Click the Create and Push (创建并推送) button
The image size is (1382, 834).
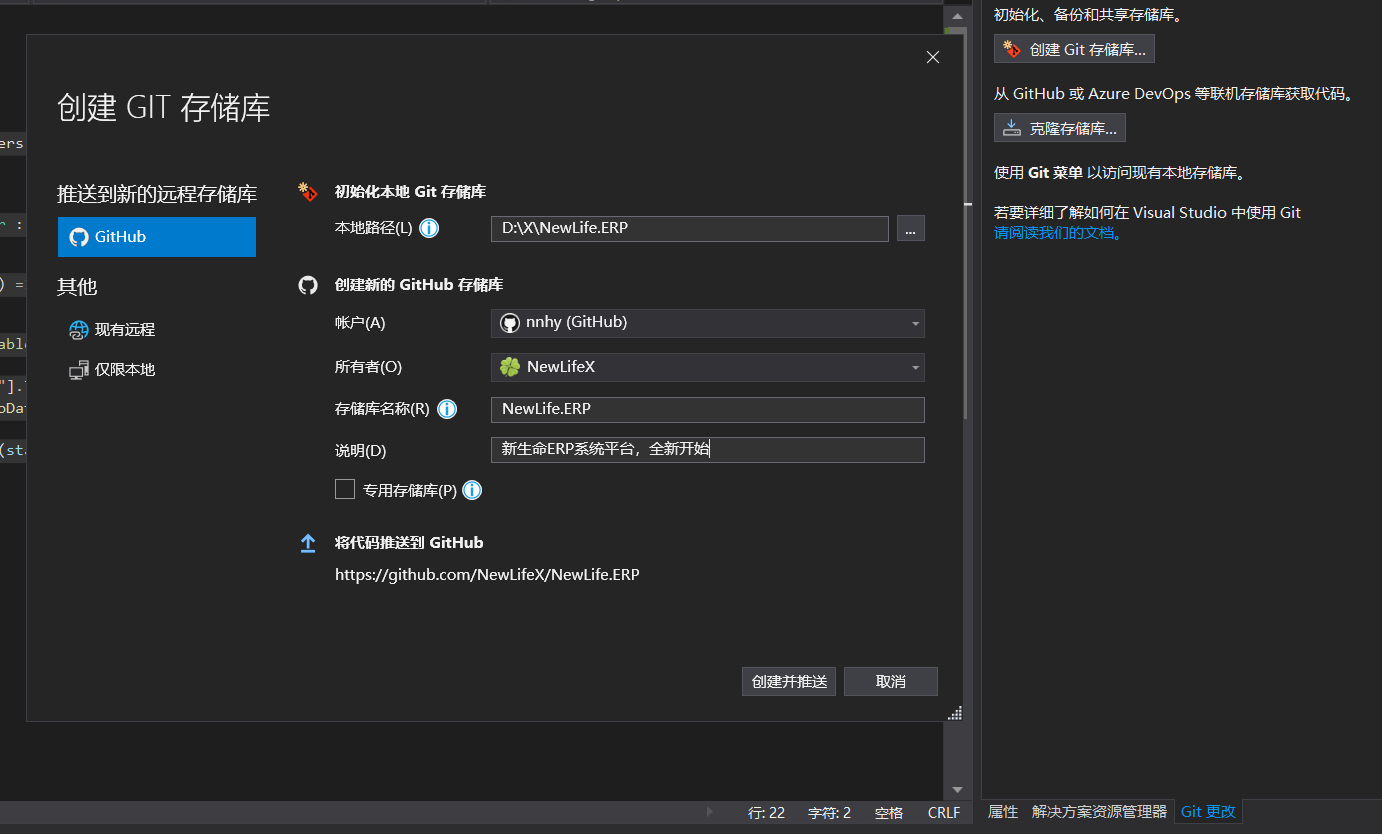pyautogui.click(x=790, y=682)
